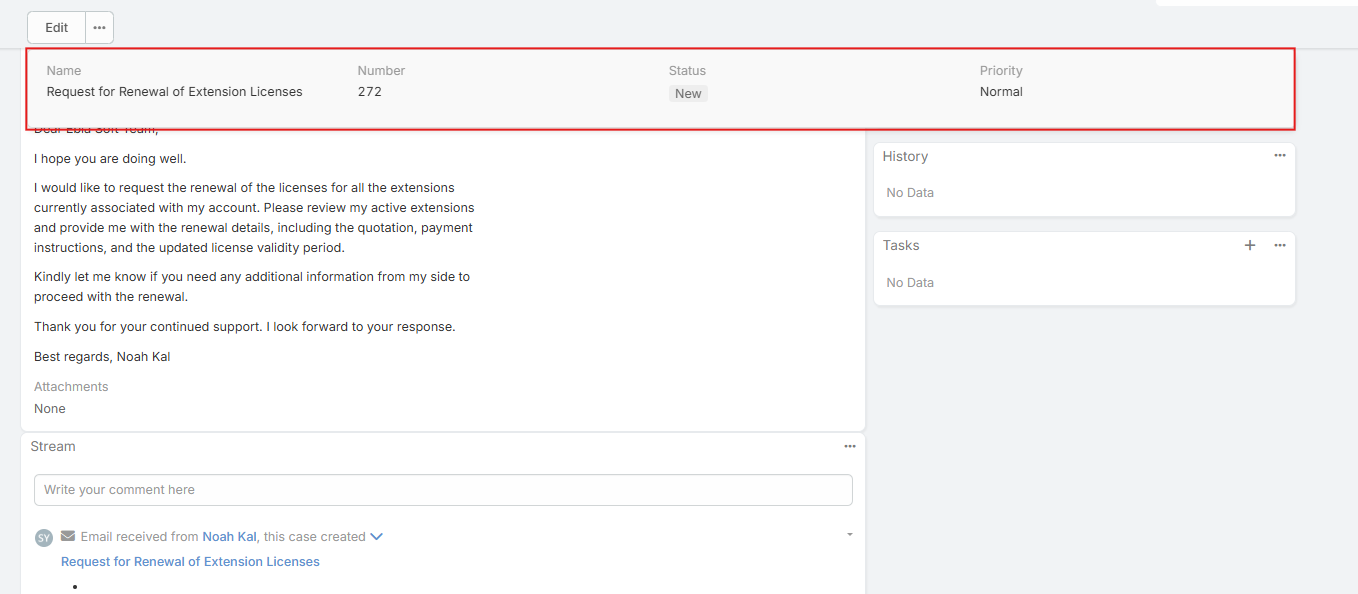The width and height of the screenshot is (1358, 594).
Task: Select the case Number 272
Action: [369, 92]
